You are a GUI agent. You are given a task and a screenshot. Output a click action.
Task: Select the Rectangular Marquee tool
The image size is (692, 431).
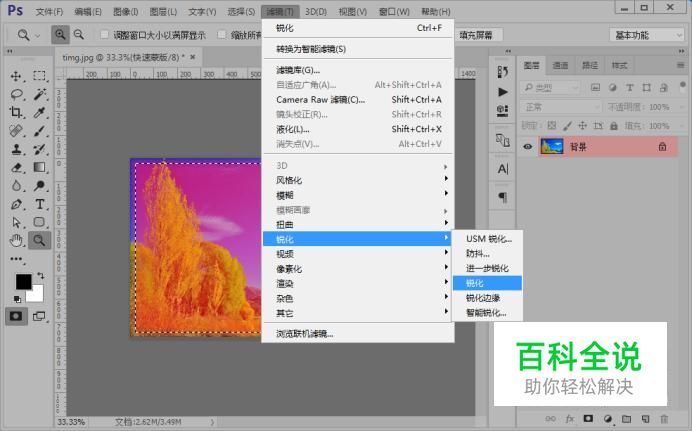pos(39,76)
